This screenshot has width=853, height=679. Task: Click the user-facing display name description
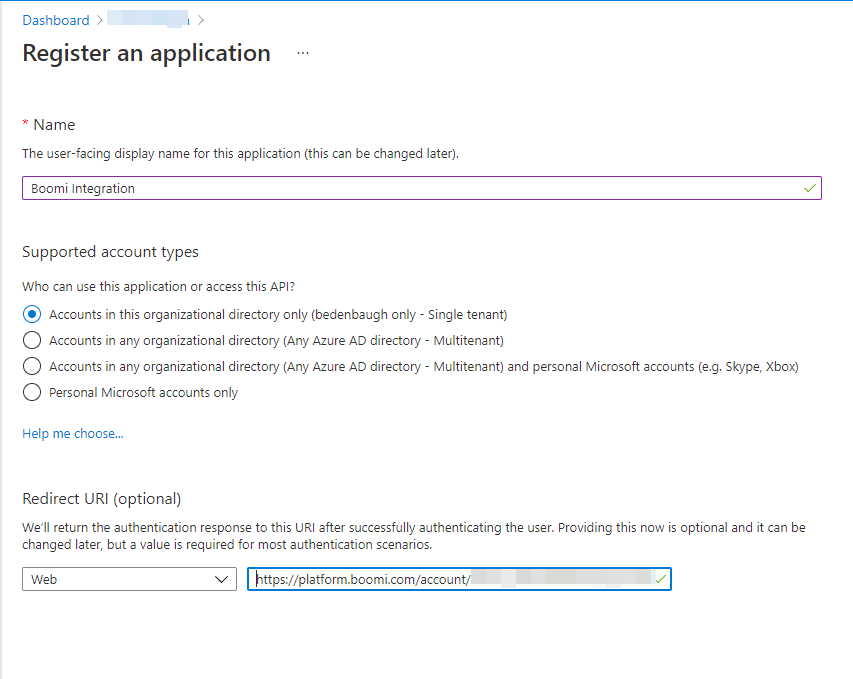click(240, 154)
